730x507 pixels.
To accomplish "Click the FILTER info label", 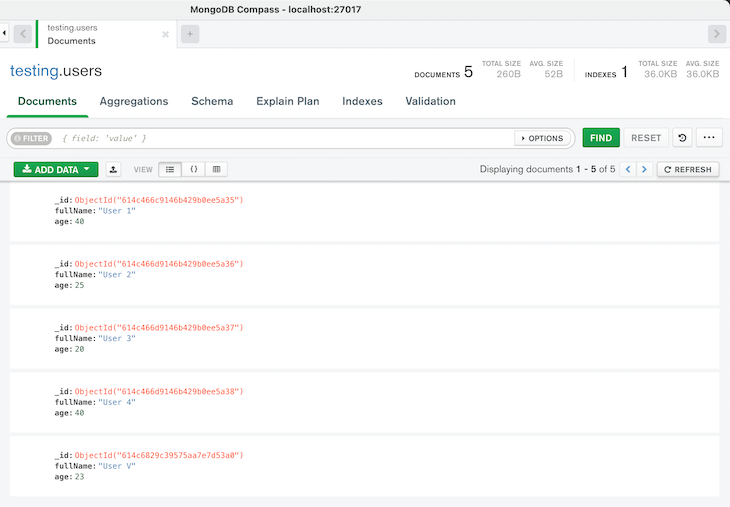I will click(31, 138).
